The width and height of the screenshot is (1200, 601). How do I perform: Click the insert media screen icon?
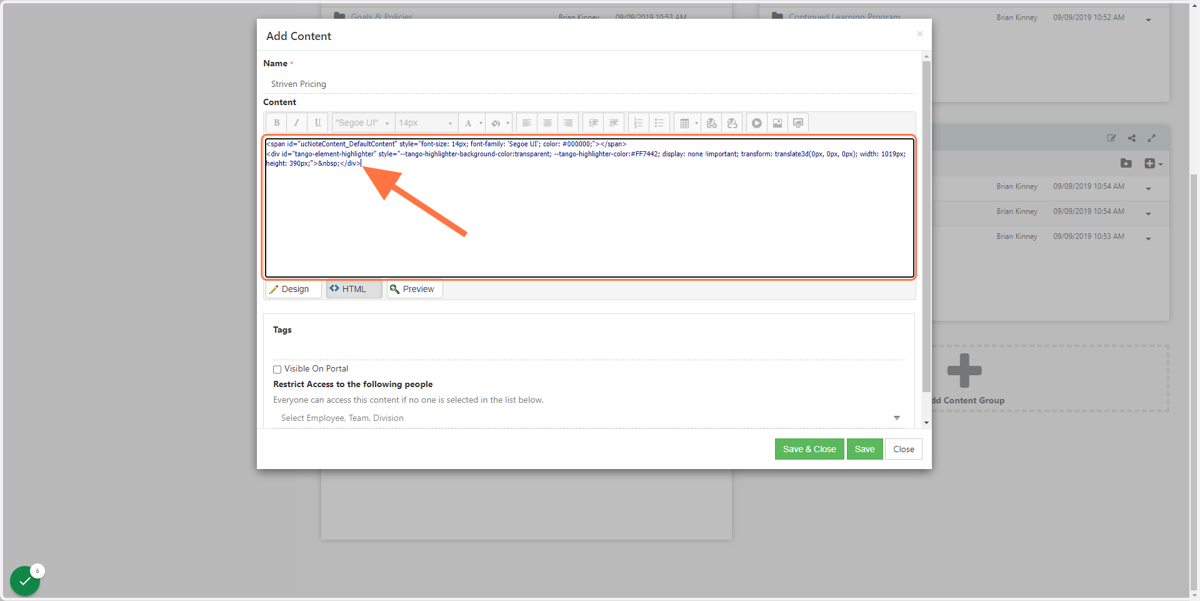coord(798,123)
